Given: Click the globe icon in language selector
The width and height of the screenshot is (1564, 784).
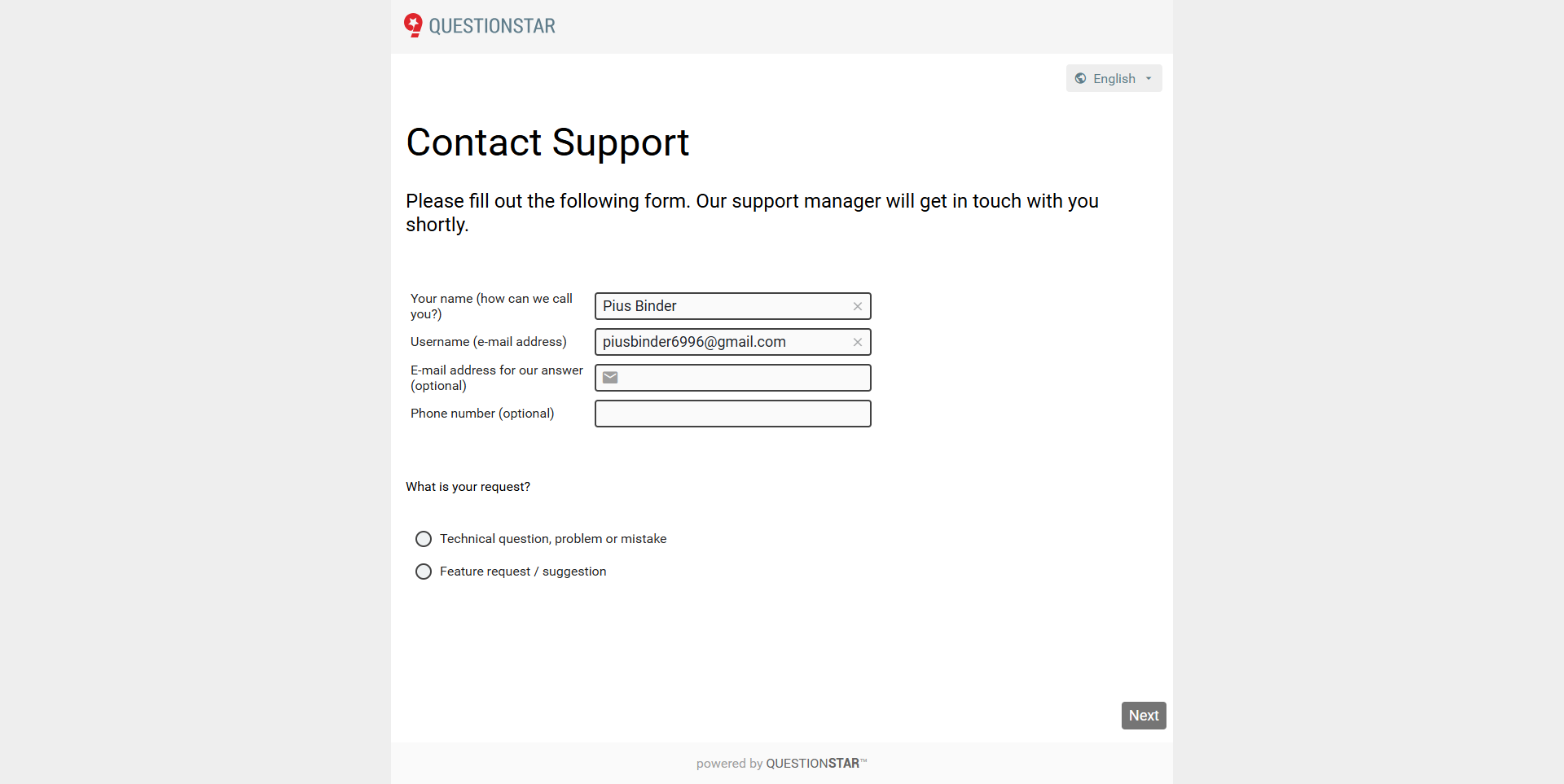Looking at the screenshot, I should pos(1080,78).
